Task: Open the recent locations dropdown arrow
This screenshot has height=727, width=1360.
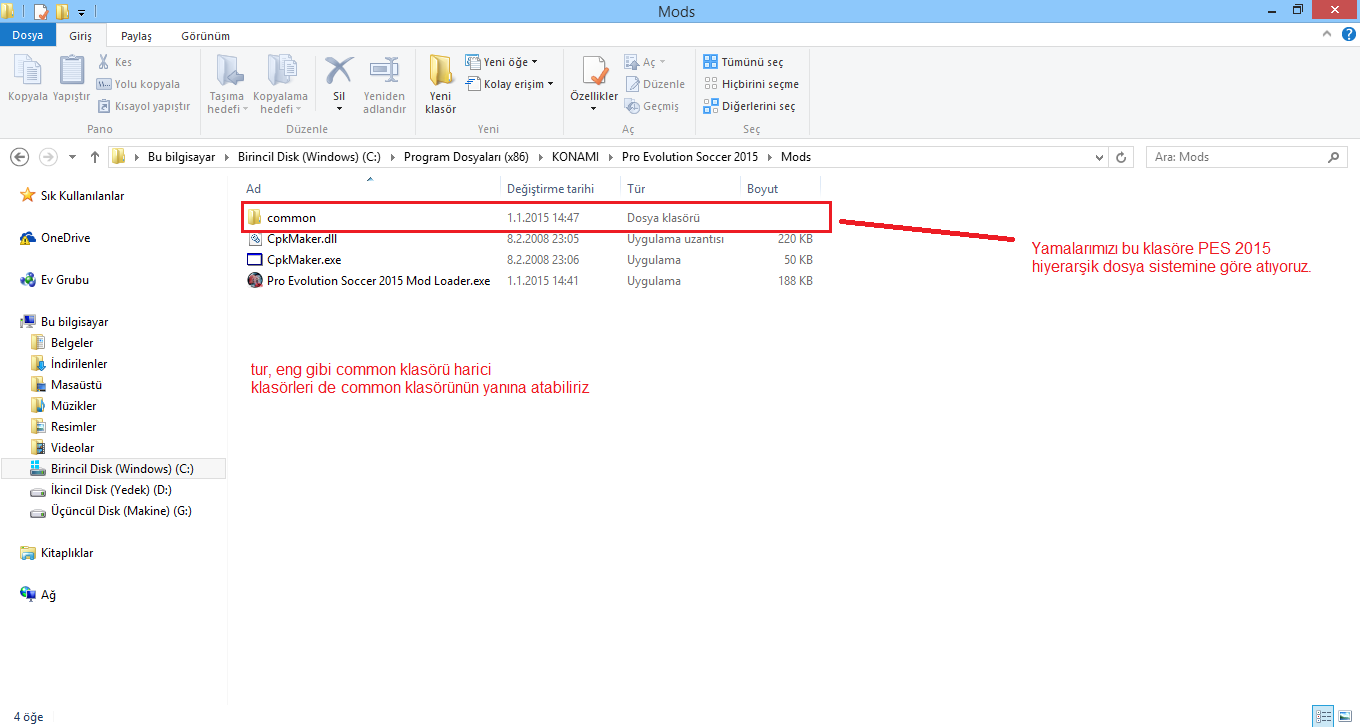Action: pos(72,157)
